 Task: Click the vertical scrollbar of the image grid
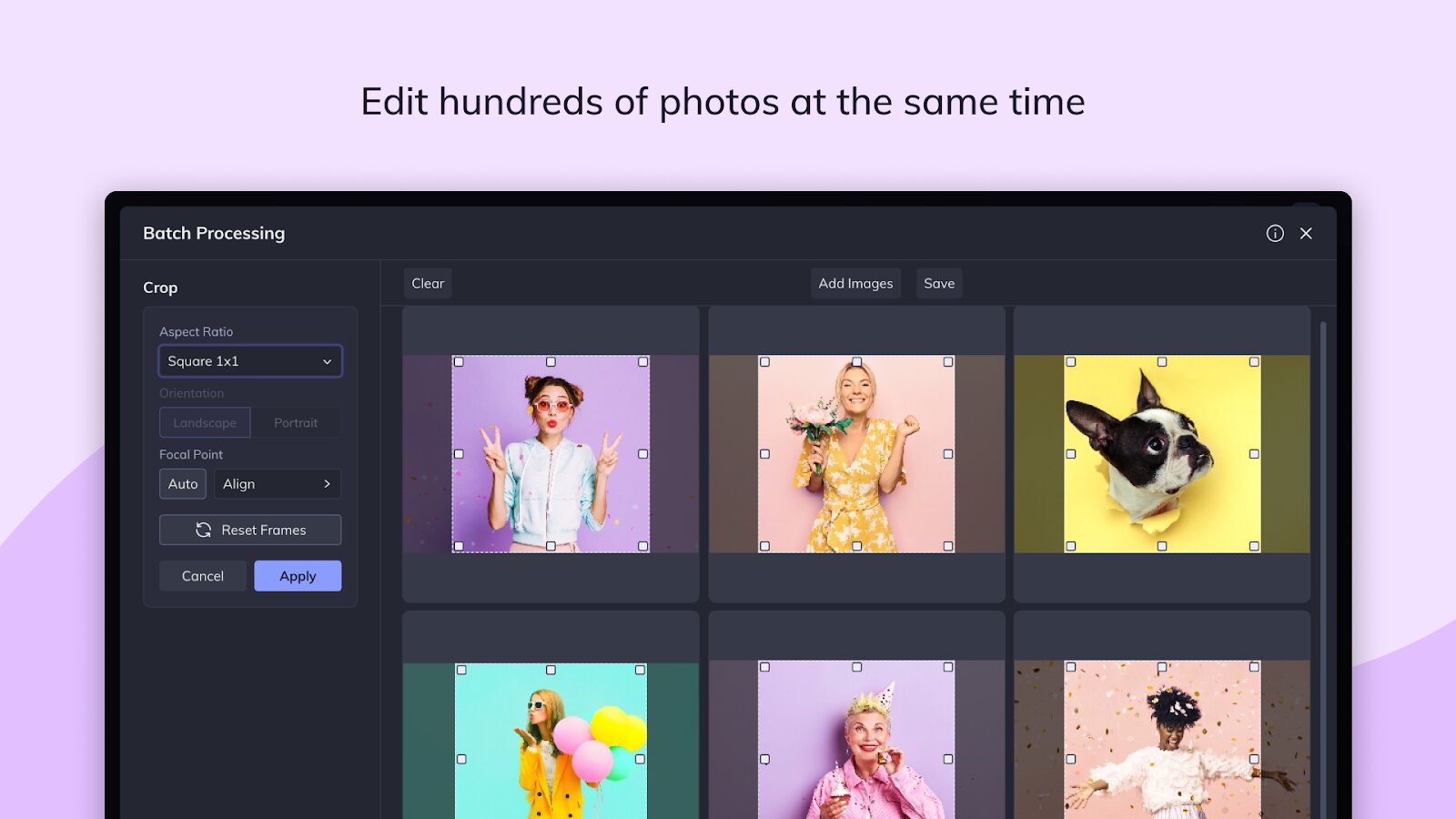click(1323, 564)
